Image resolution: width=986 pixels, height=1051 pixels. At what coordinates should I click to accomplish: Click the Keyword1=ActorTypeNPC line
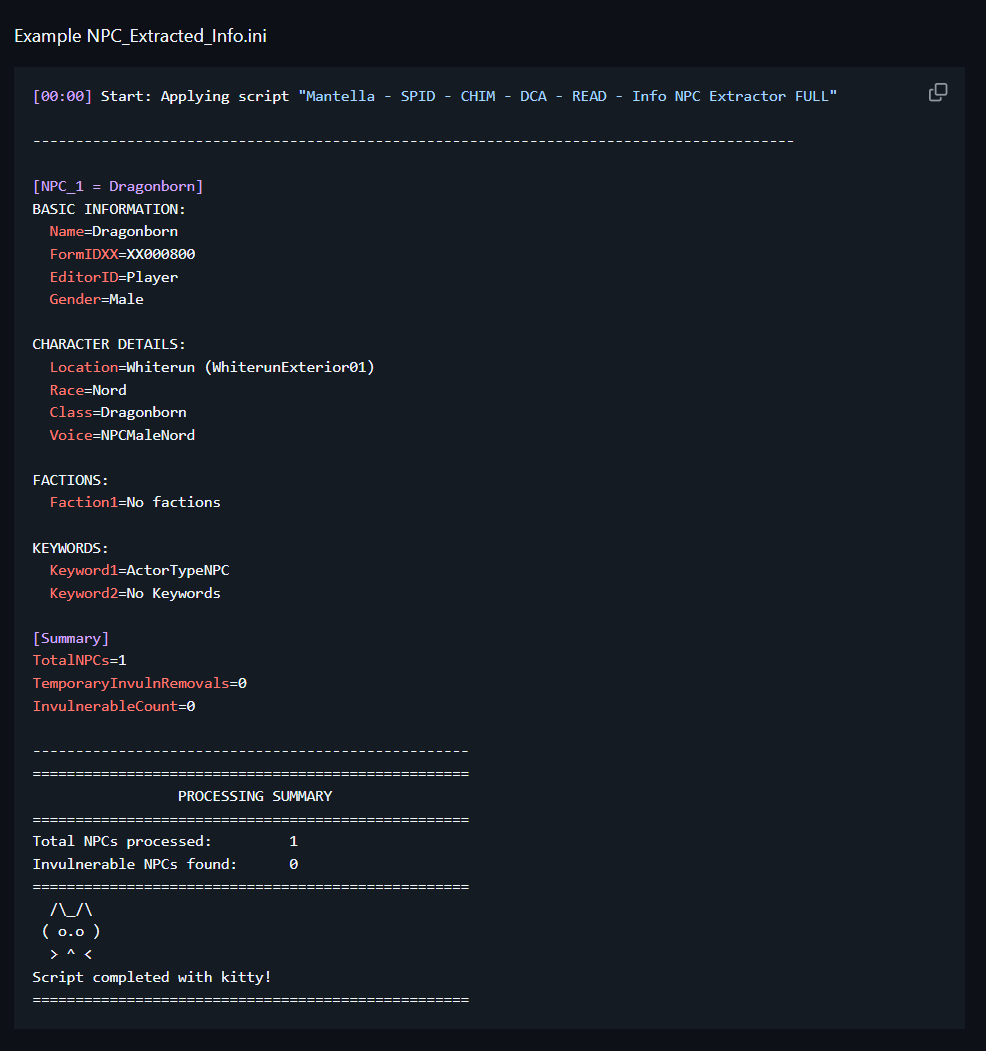click(x=139, y=570)
